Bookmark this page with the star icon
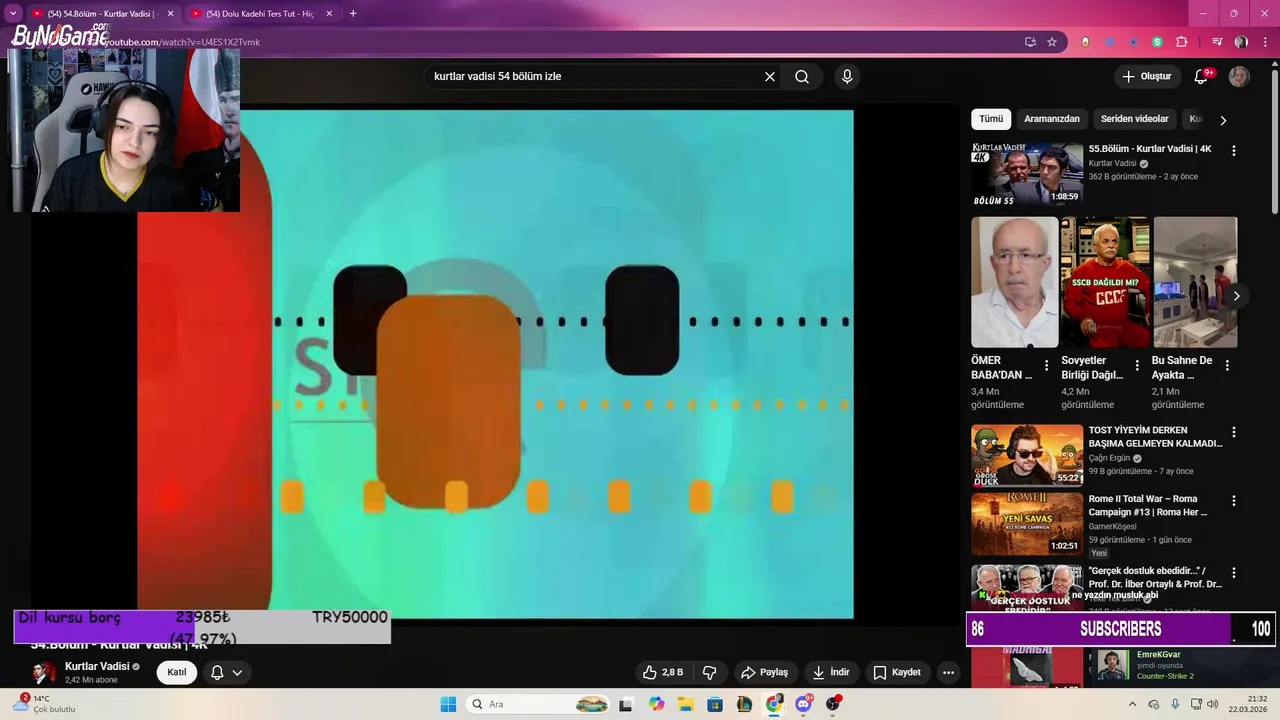Viewport: 1280px width, 720px height. coord(1052,42)
